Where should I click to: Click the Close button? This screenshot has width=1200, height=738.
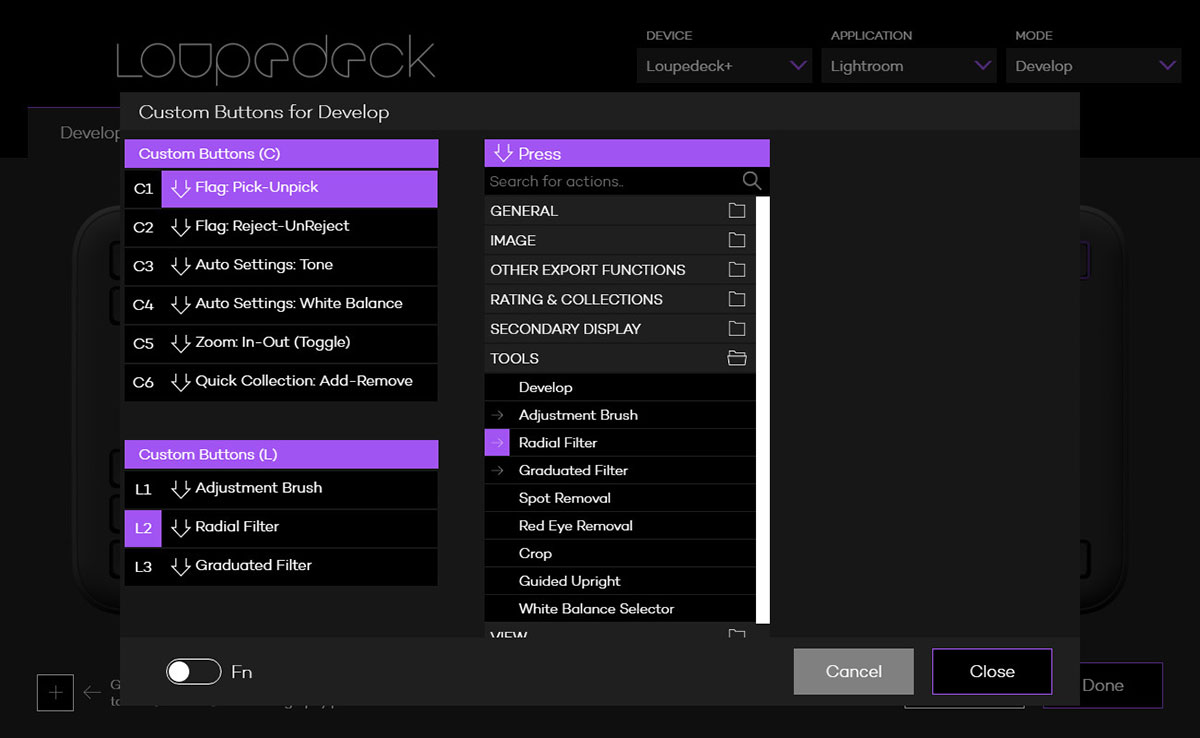click(x=992, y=672)
